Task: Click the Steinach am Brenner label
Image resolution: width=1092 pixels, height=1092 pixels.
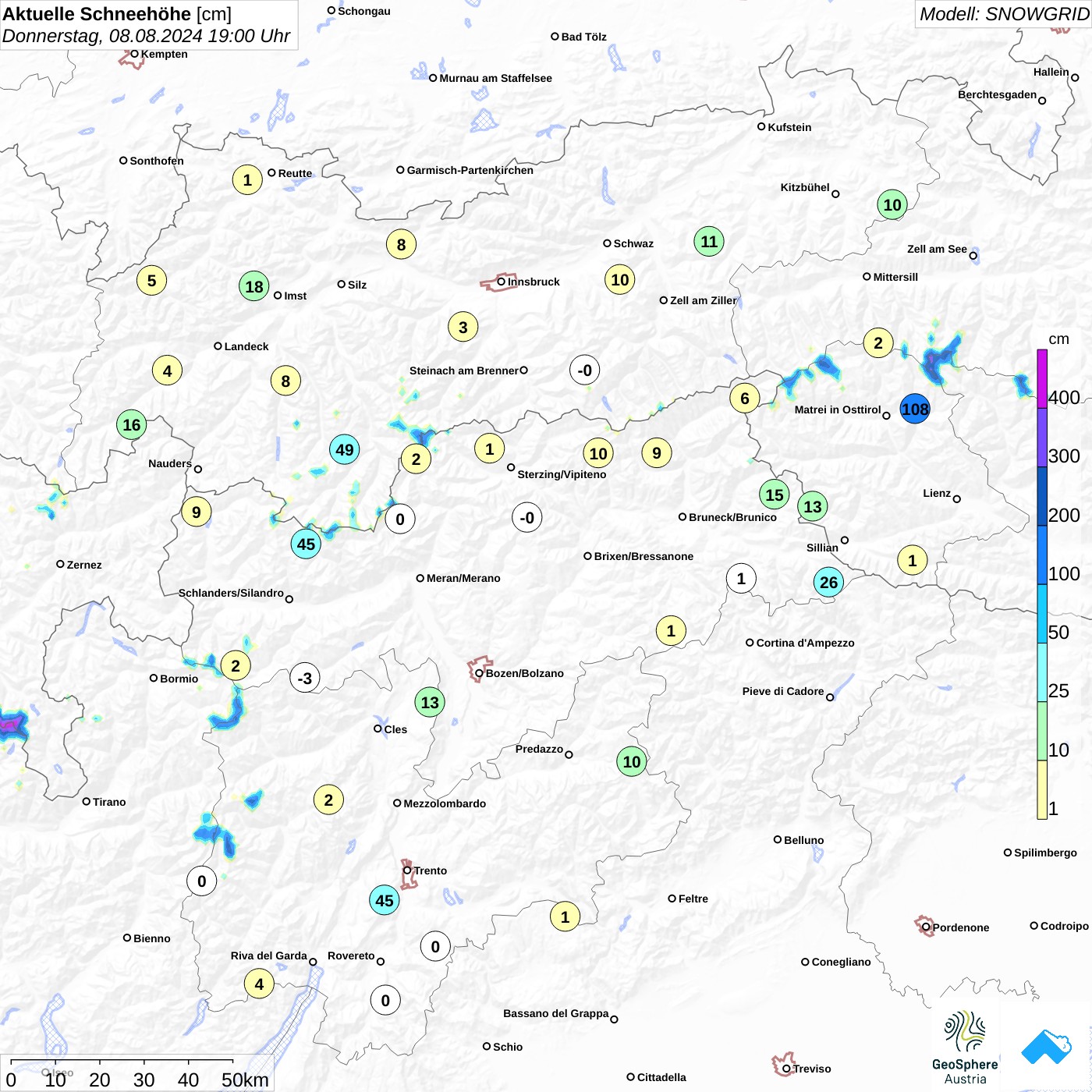Action: point(463,370)
